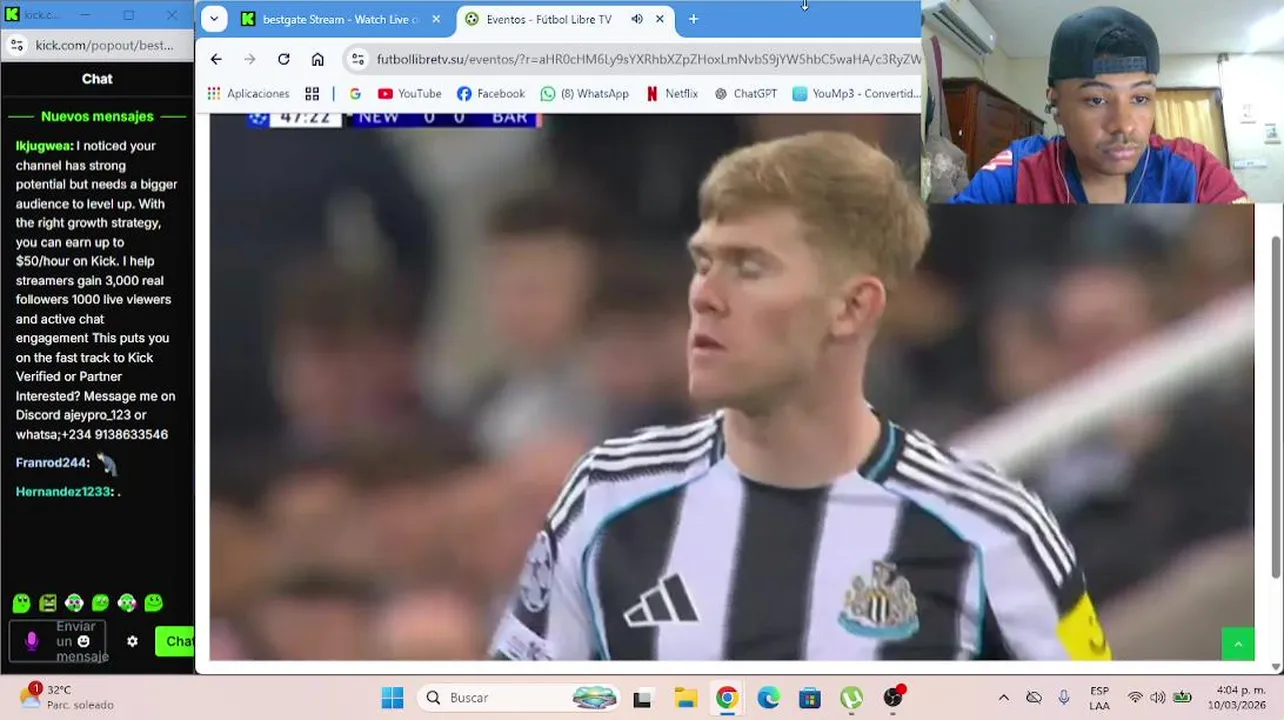Go back to the previous page
The height and width of the screenshot is (720, 1284).
216,59
